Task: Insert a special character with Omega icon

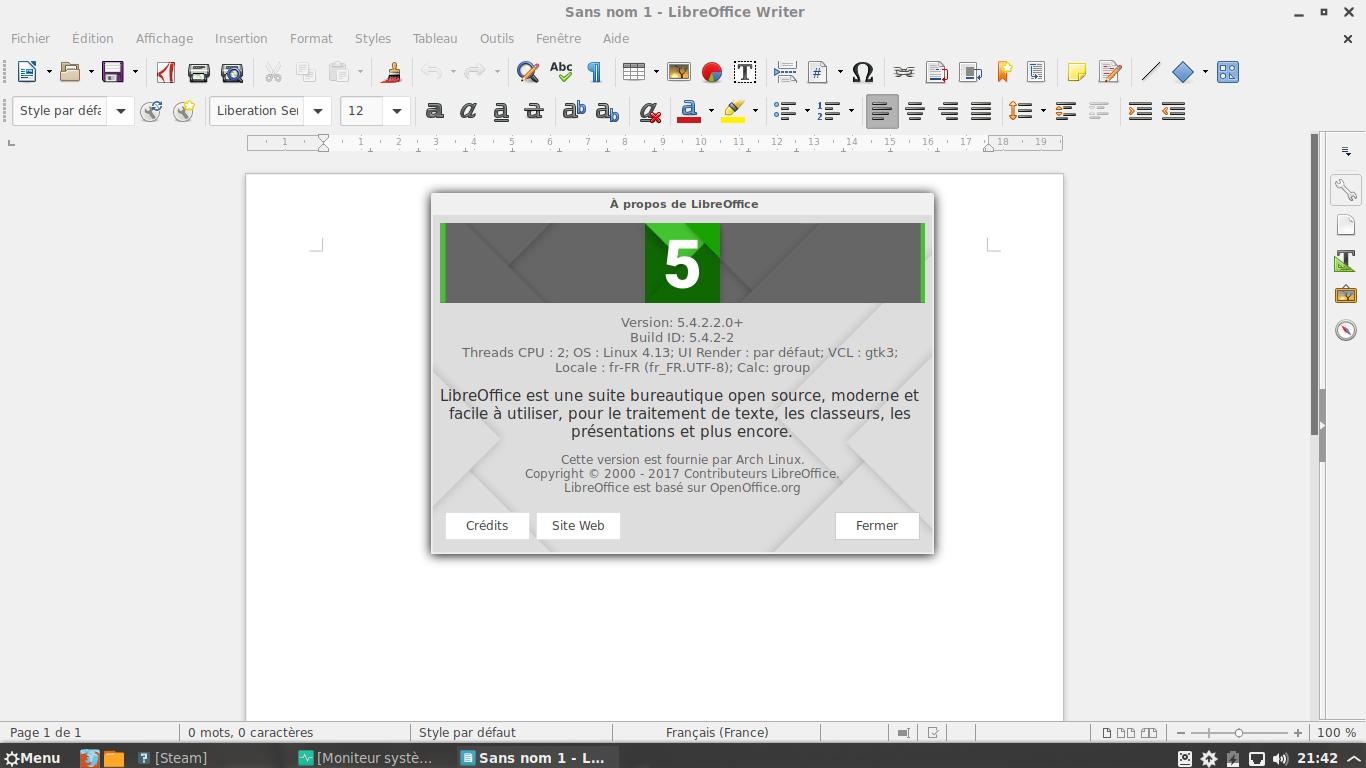Action: pos(863,72)
